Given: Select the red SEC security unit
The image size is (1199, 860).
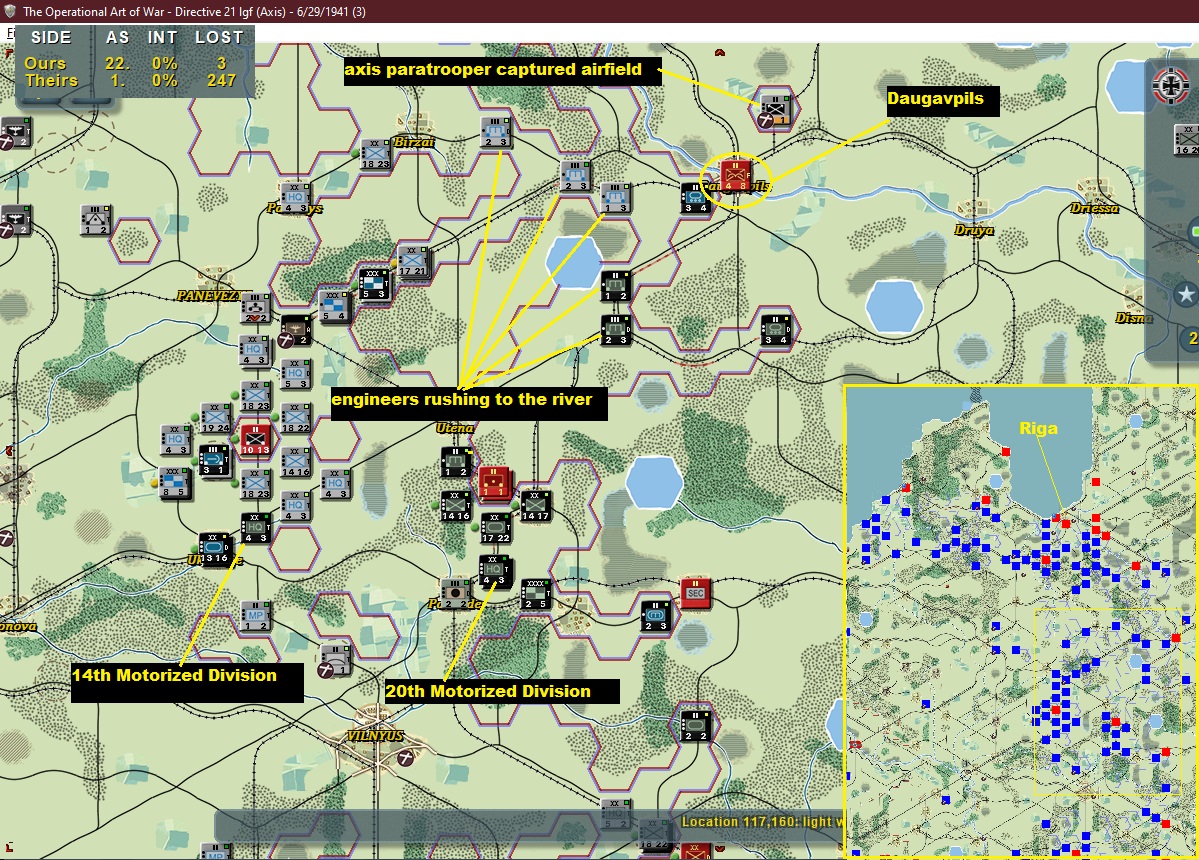Looking at the screenshot, I should [x=696, y=592].
